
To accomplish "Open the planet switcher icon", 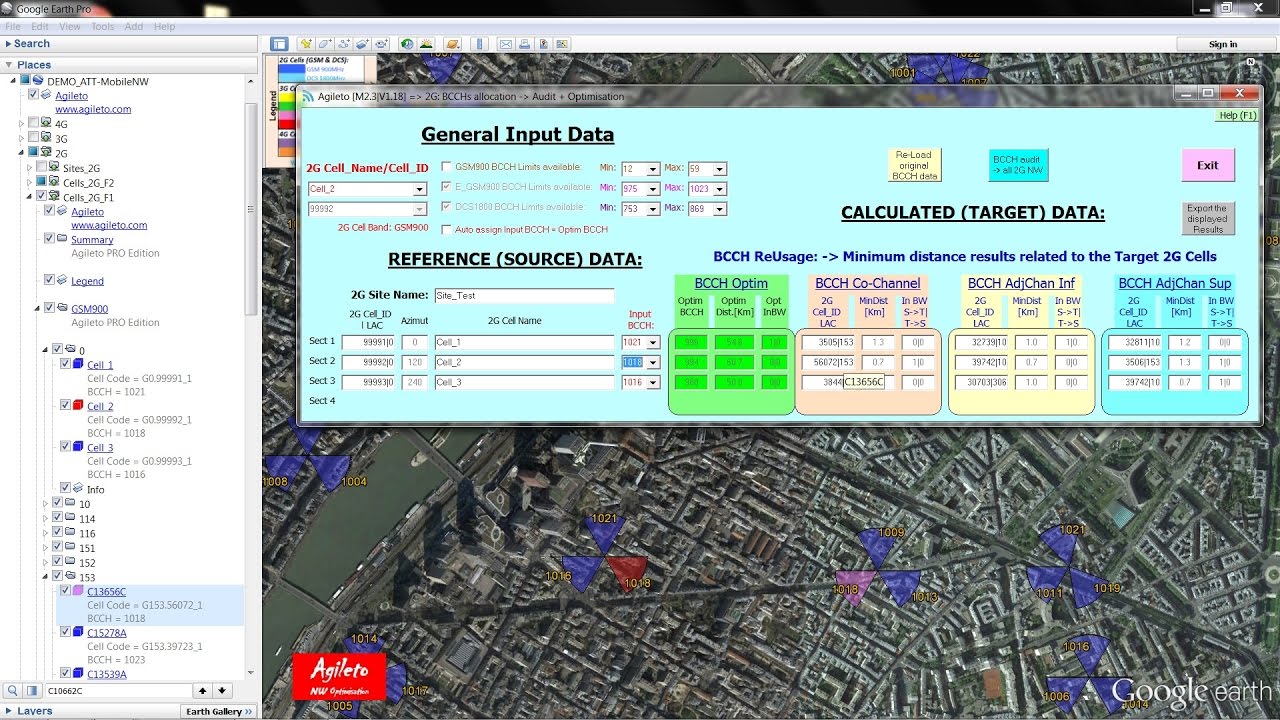I will click(x=452, y=44).
